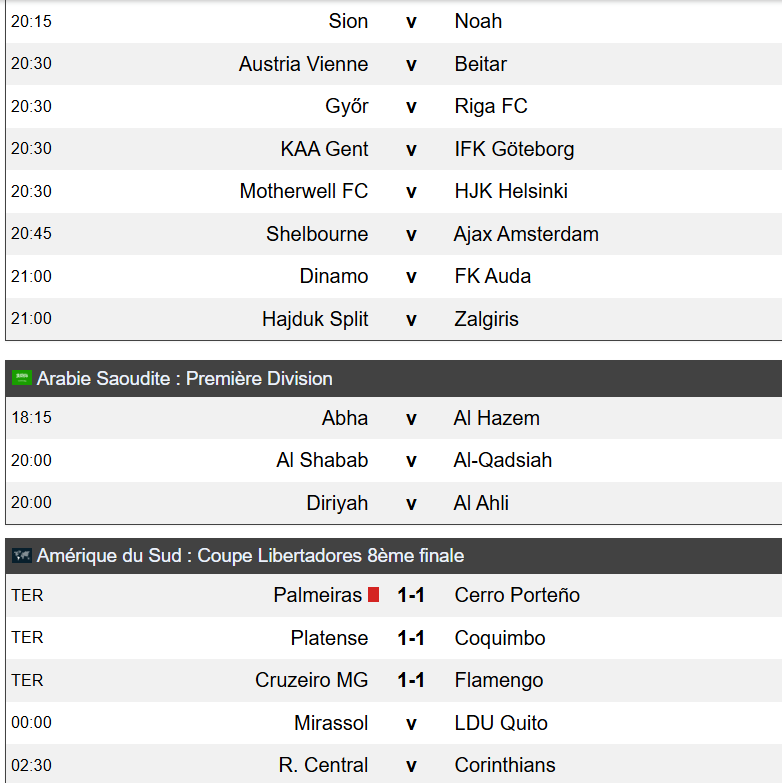Click the Al Shabab v Al-Qadsiah match
Image resolution: width=782 pixels, height=783 pixels.
[393, 460]
